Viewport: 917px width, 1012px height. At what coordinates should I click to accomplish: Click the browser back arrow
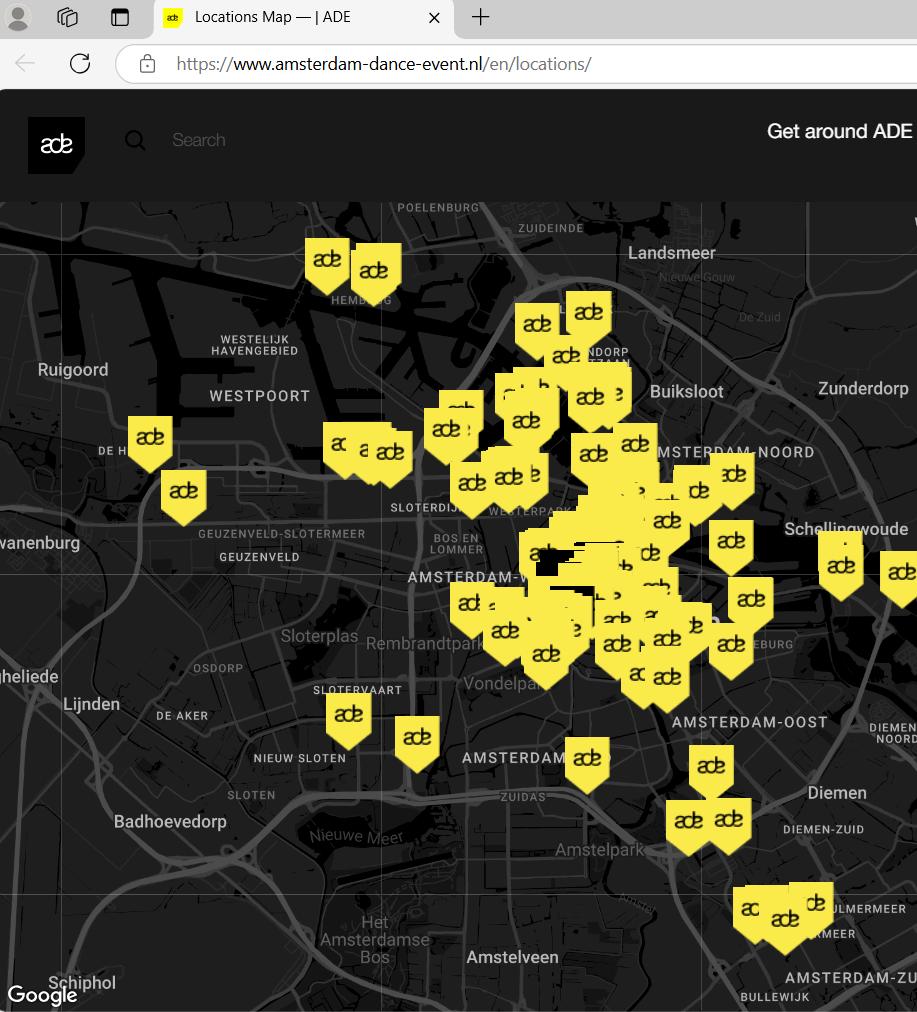click(25, 63)
